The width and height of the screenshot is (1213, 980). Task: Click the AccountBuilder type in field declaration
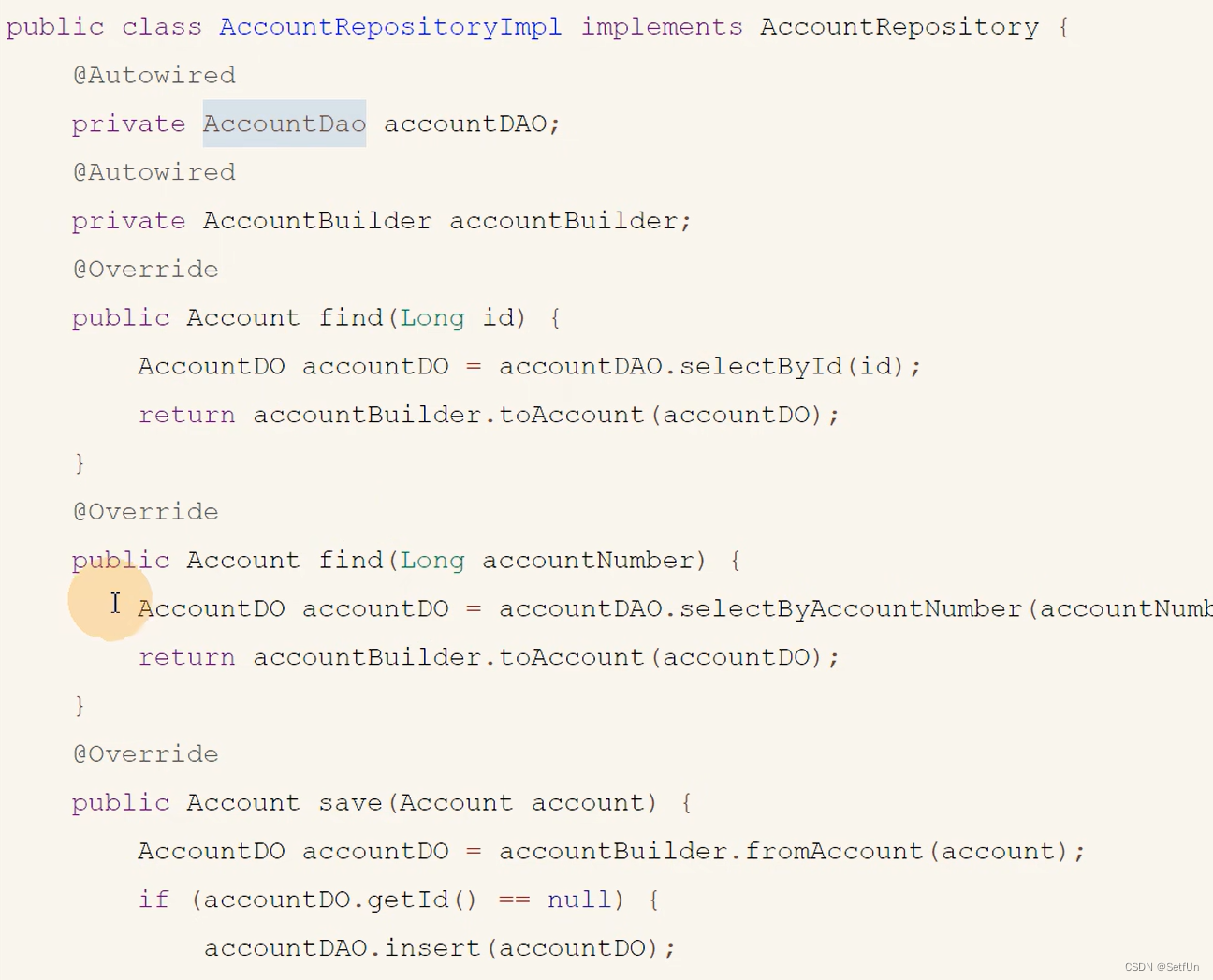coord(317,221)
